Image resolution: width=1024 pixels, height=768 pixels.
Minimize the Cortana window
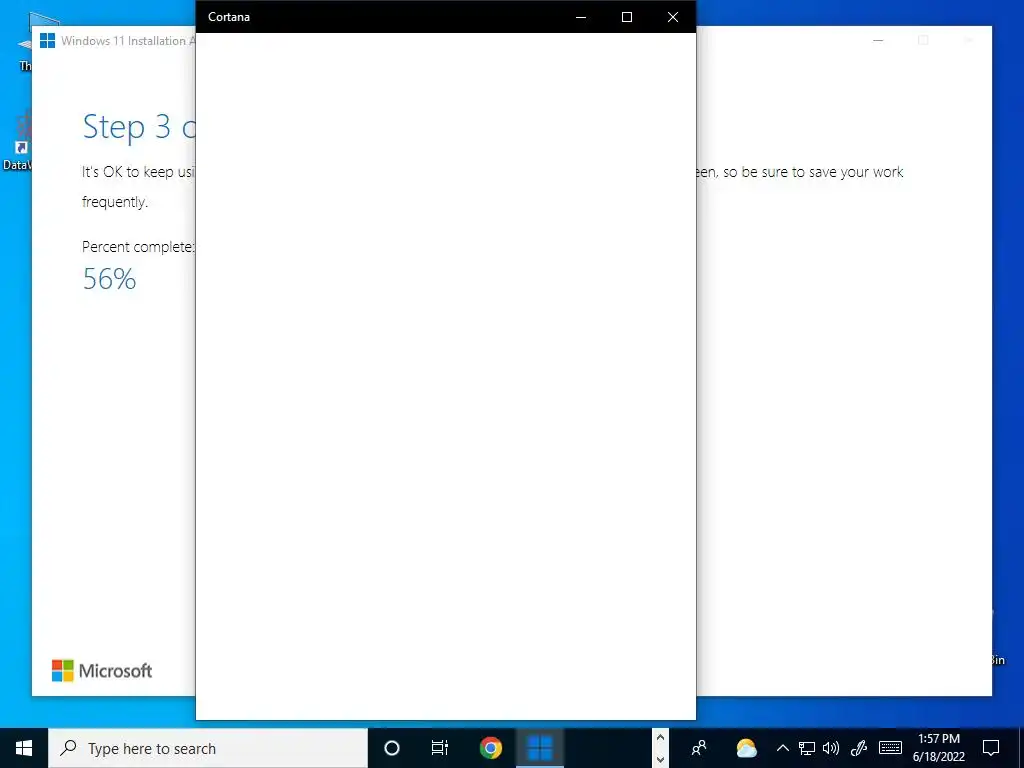pyautogui.click(x=581, y=17)
